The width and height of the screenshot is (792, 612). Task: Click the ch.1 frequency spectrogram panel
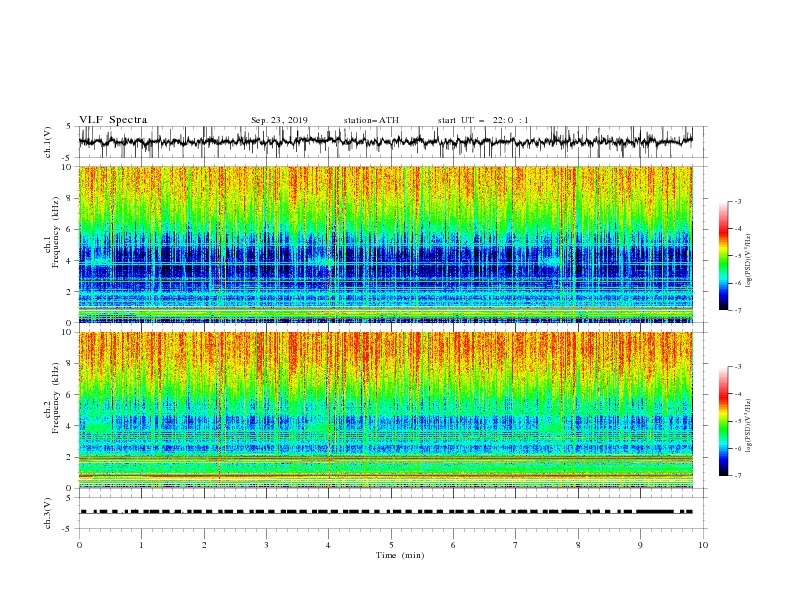(x=386, y=244)
